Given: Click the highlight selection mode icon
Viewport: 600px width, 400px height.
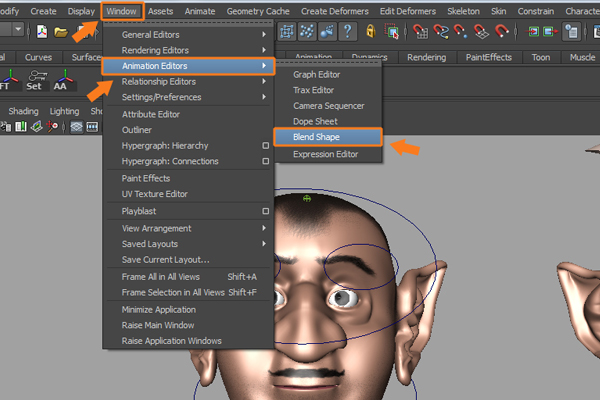Looking at the screenshot, I should [x=392, y=32].
